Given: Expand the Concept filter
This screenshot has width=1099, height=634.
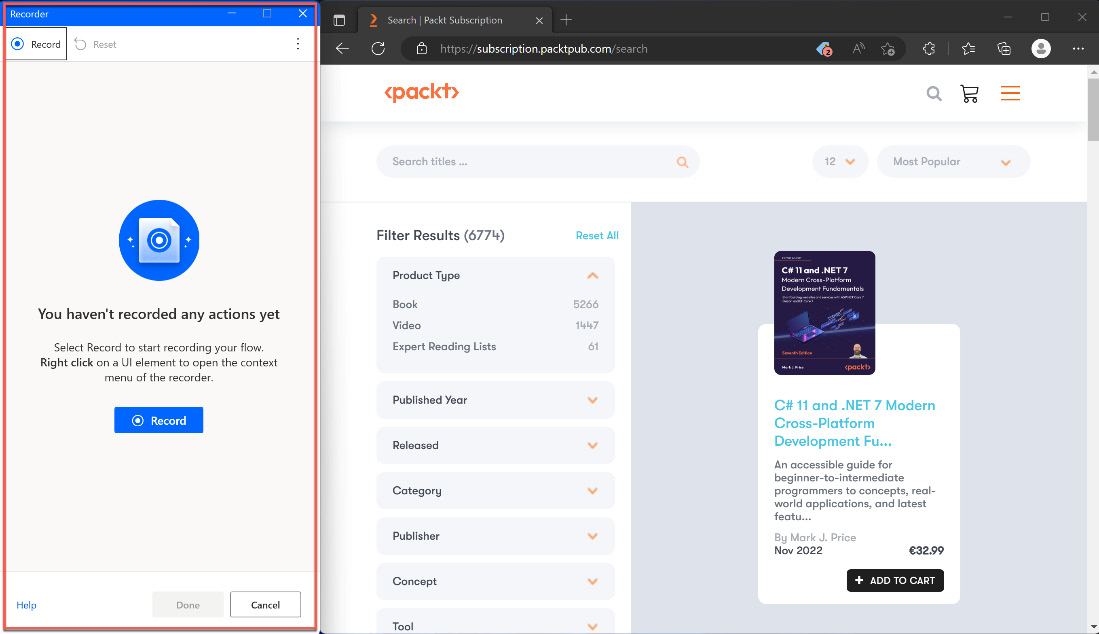Looking at the screenshot, I should pos(496,581).
